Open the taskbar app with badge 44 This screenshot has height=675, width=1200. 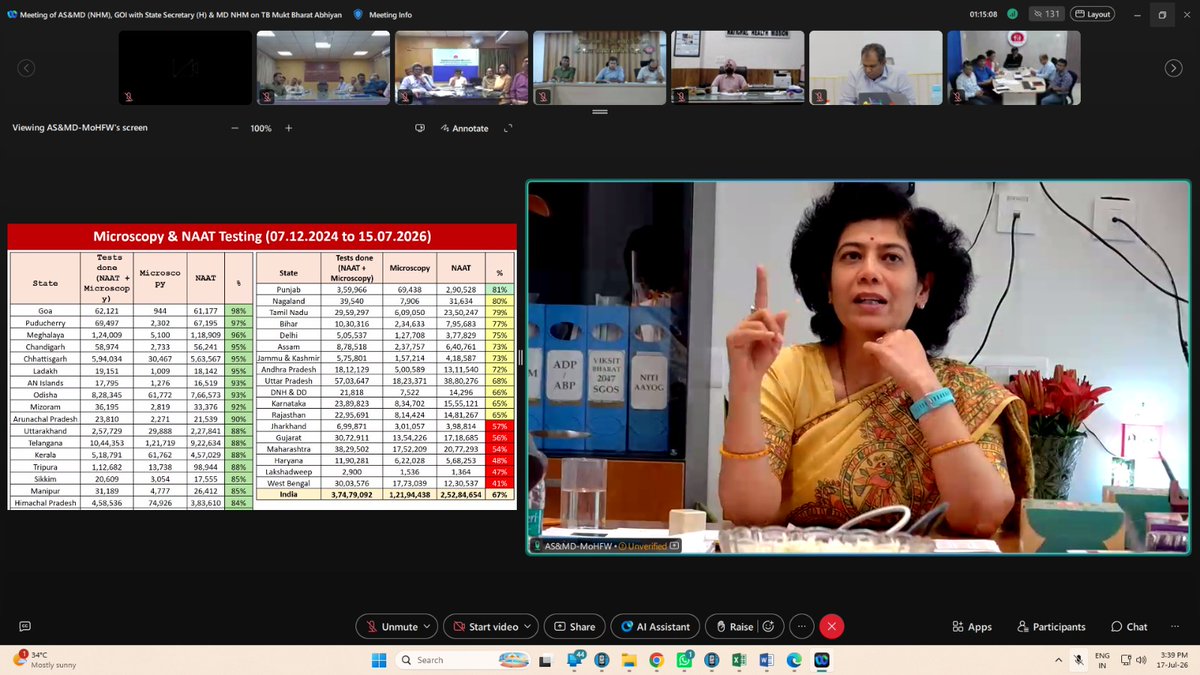coord(577,660)
